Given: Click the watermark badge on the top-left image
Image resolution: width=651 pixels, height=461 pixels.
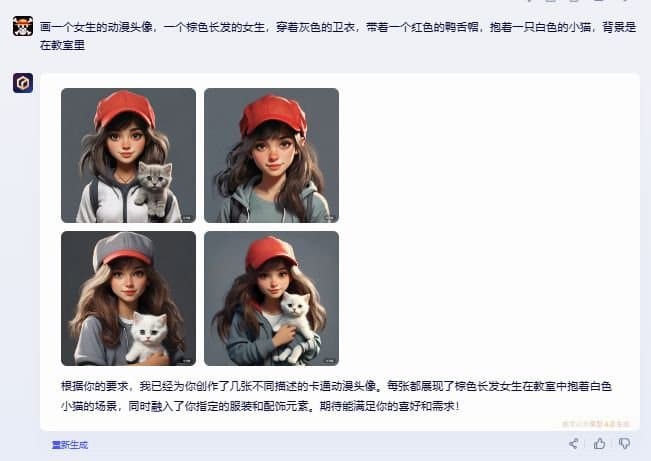Looking at the screenshot, I should (x=186, y=218).
